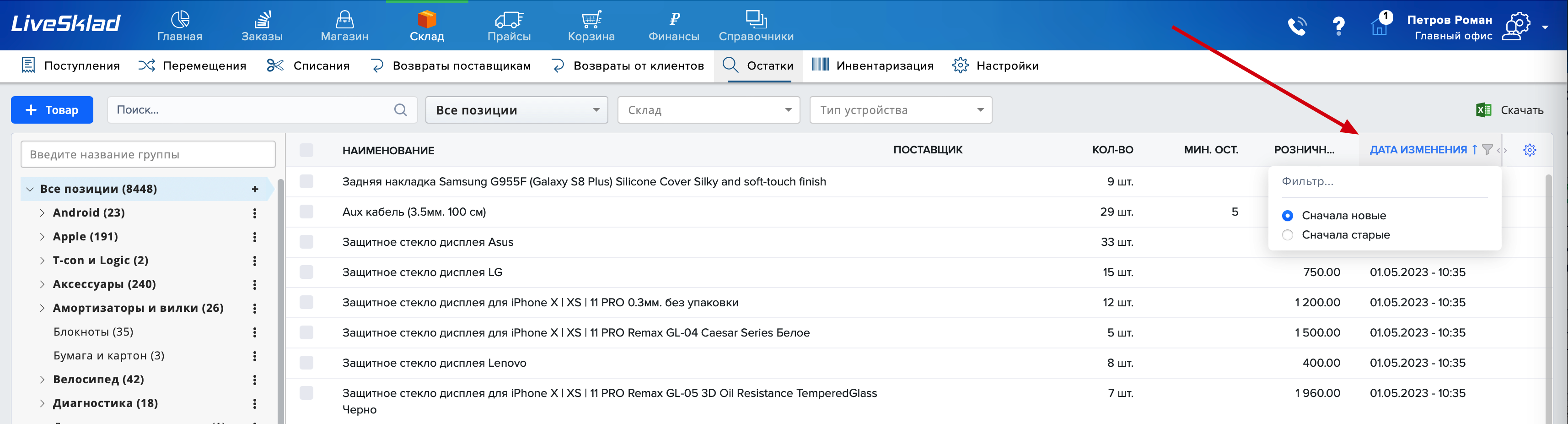Expand the Амортизаторы и вилки (26) group
1568x424 pixels.
42,308
